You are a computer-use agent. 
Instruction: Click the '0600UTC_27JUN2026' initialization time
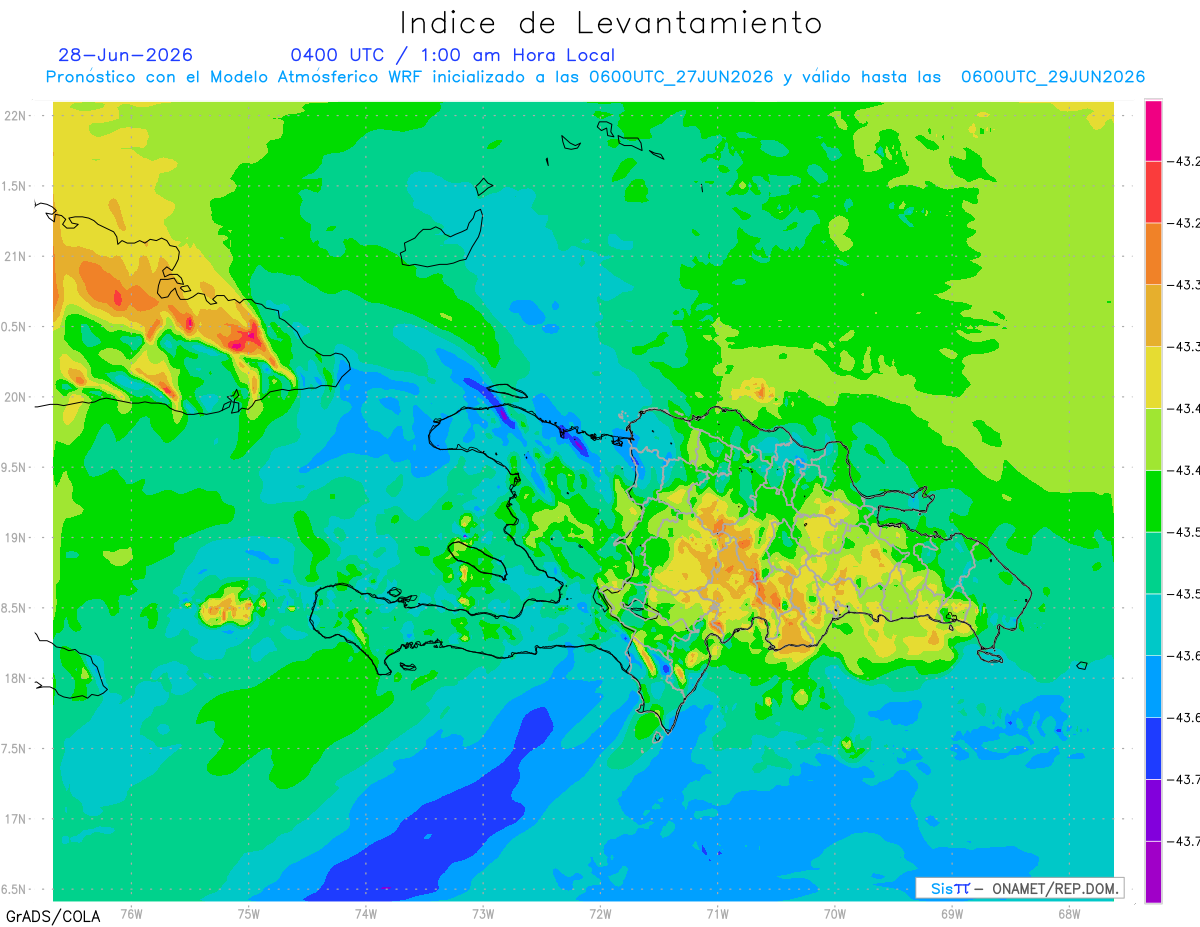point(681,77)
